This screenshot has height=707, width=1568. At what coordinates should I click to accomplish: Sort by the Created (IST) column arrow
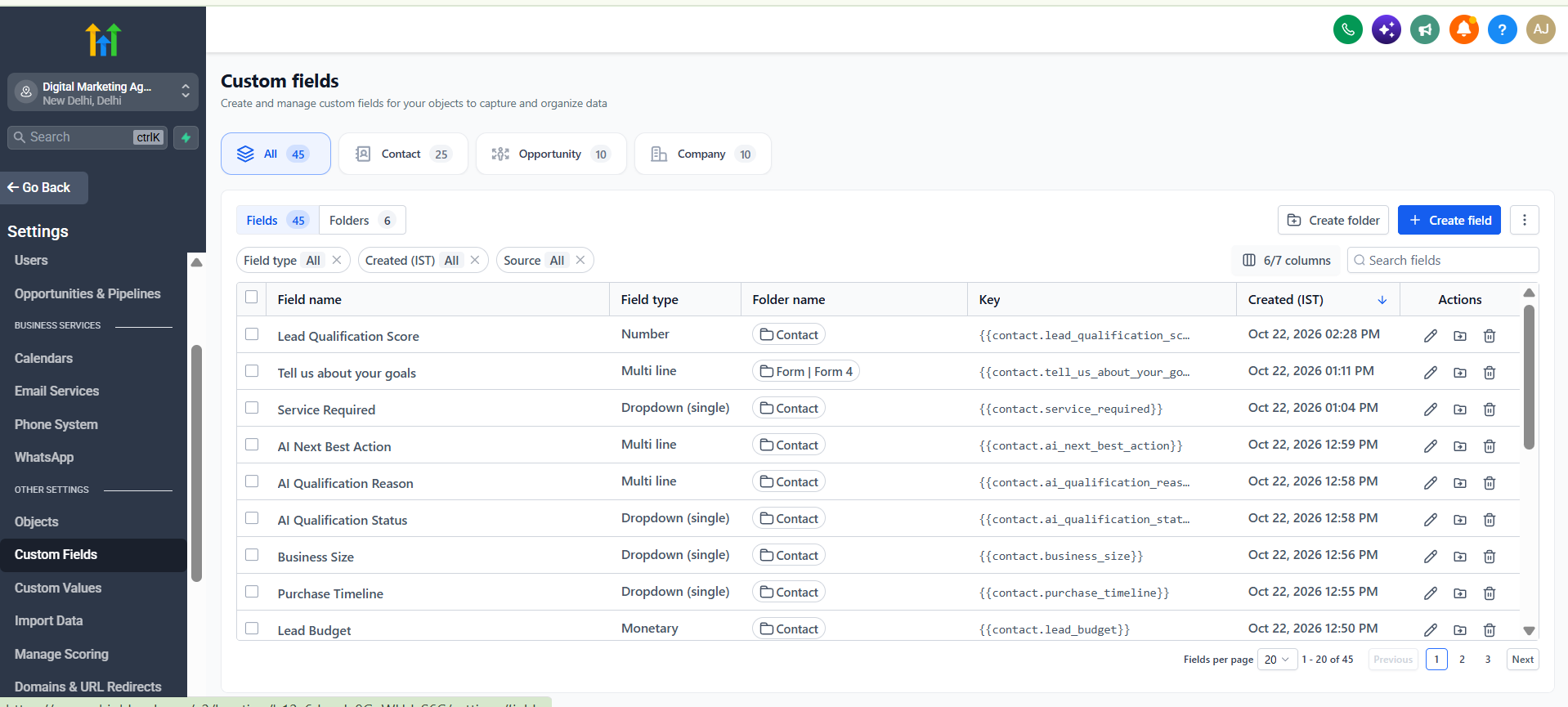(x=1382, y=300)
